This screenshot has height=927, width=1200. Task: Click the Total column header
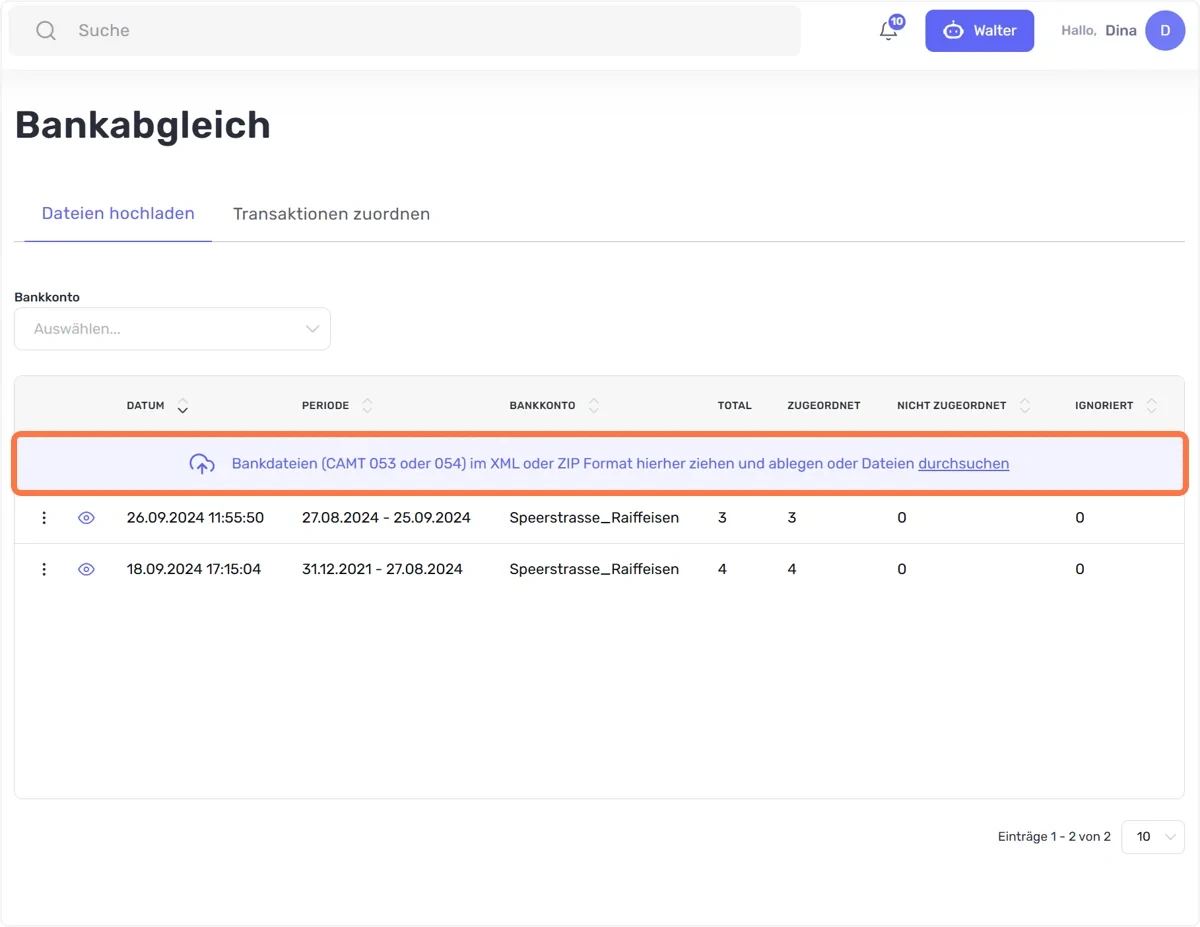[x=734, y=406]
